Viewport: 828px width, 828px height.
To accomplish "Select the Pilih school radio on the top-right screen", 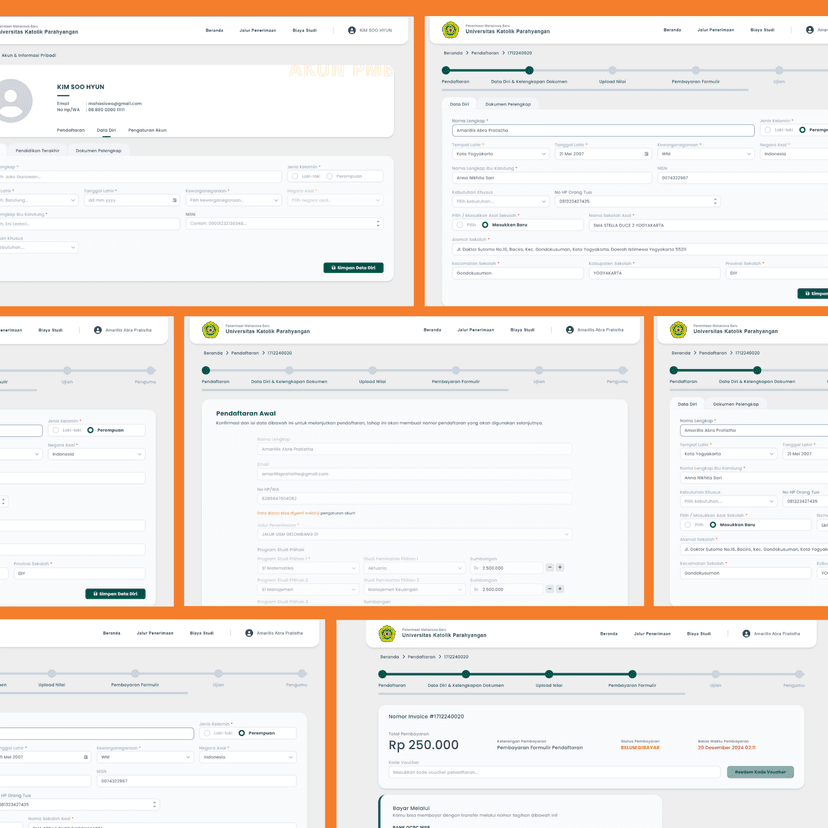I will tap(459, 224).
